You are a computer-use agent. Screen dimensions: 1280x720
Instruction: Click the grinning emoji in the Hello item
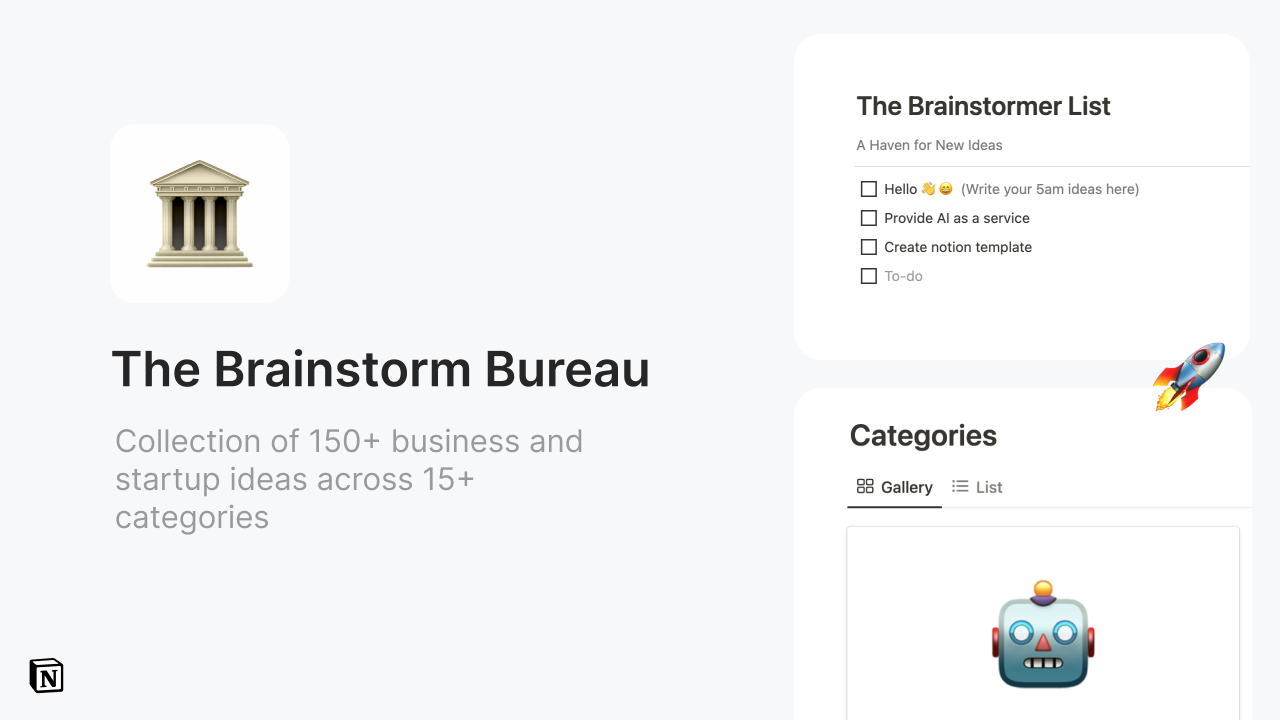pos(944,188)
